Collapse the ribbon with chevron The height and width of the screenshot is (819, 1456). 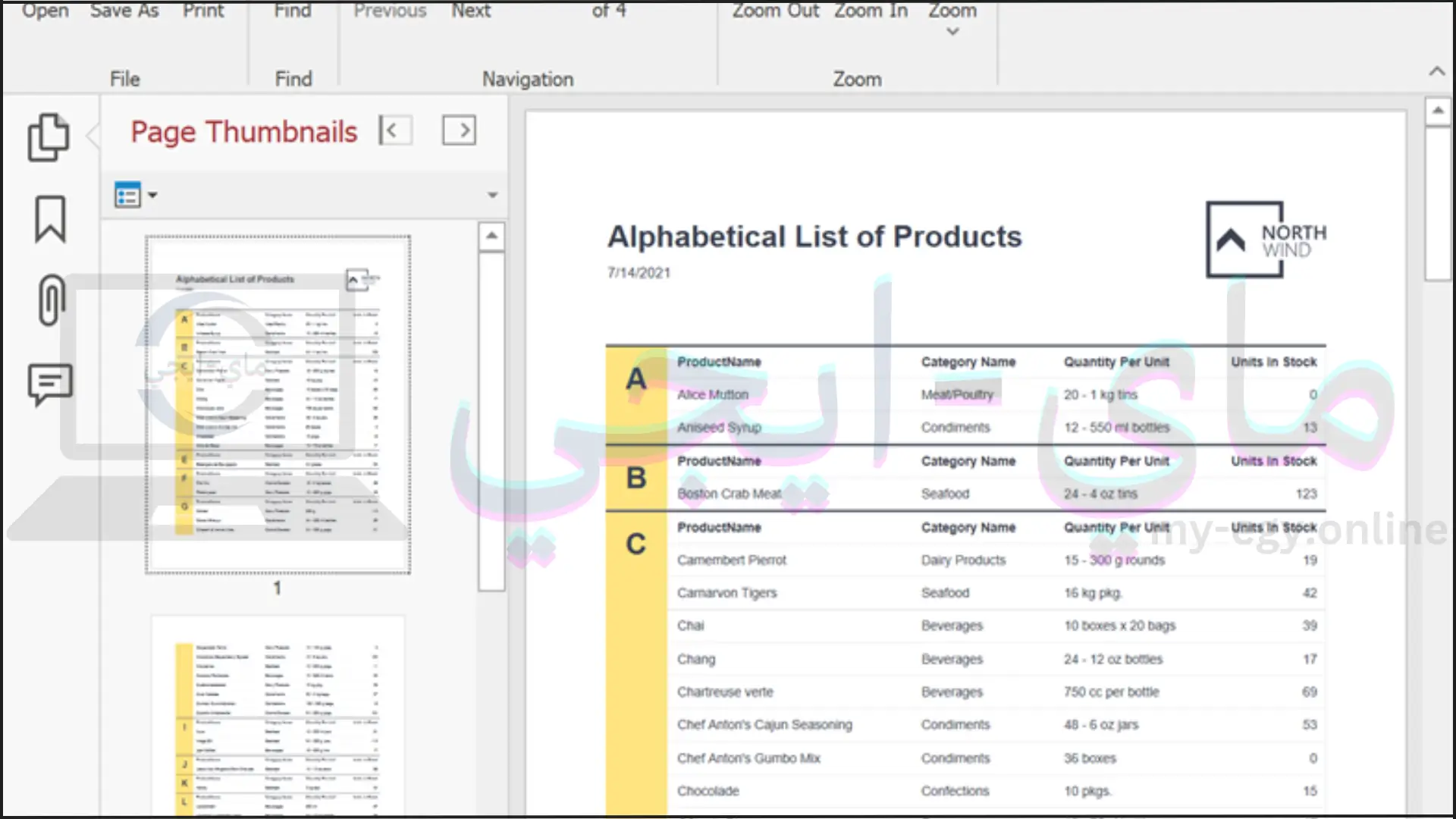[1436, 71]
